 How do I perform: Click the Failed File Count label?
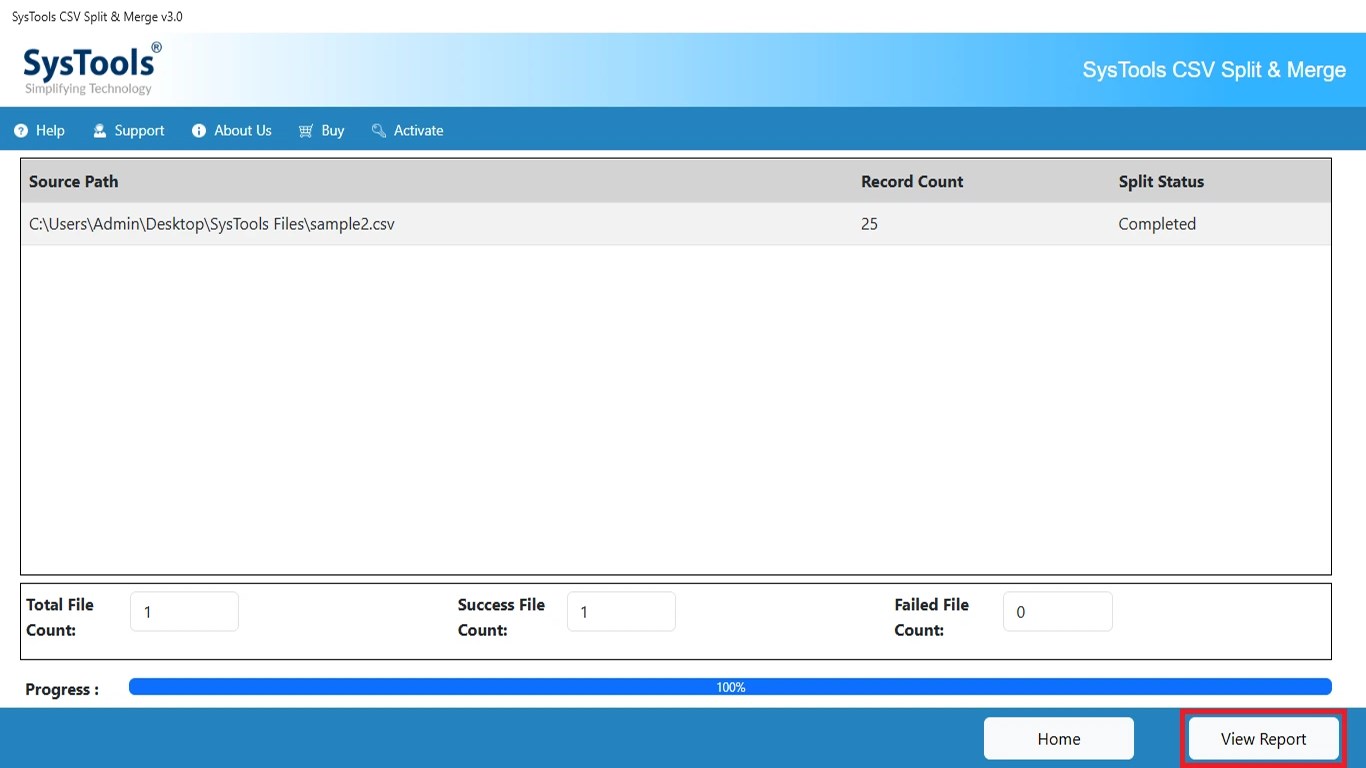931,617
